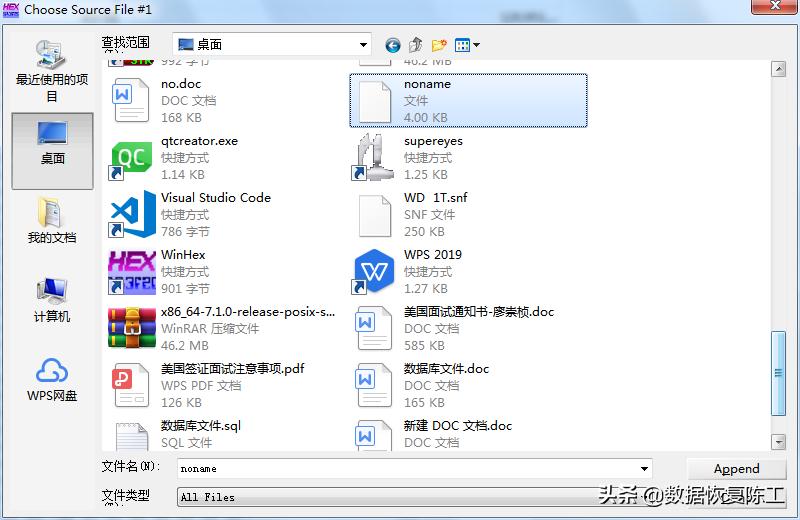Open the view menu icon in toolbar
Screen dimensions: 800x520
click(467, 45)
